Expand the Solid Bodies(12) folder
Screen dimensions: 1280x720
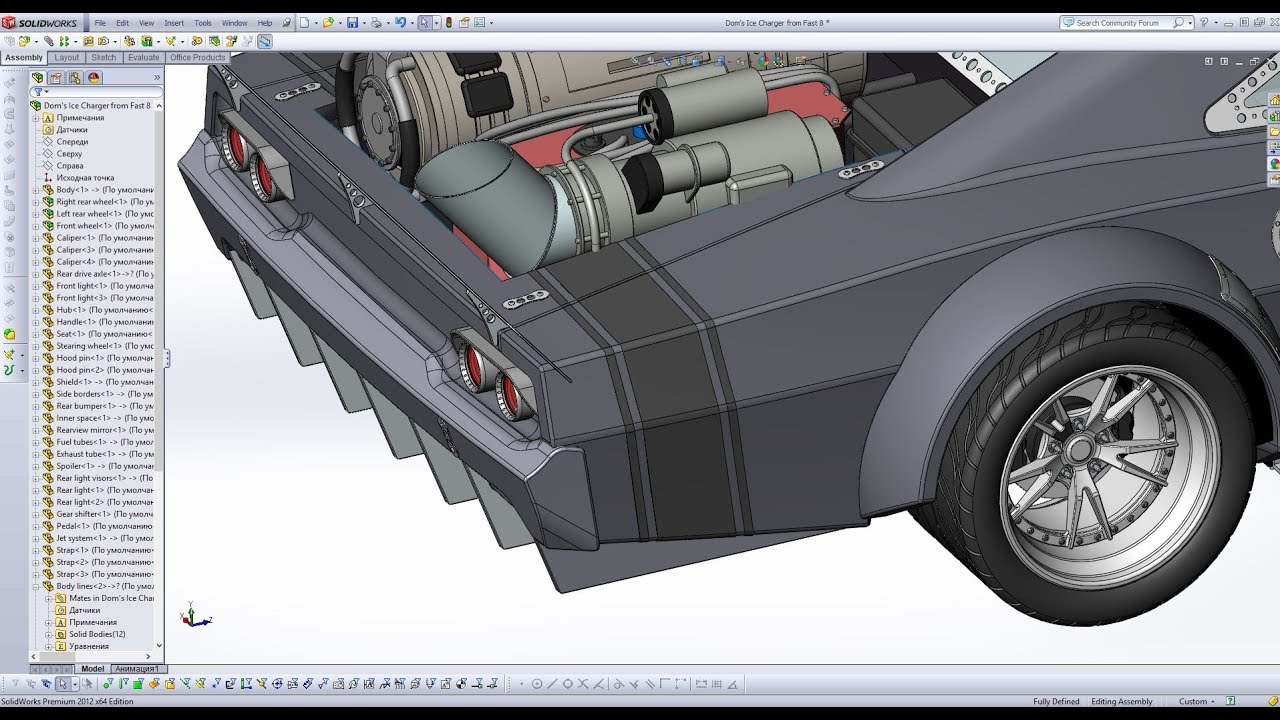coord(48,634)
